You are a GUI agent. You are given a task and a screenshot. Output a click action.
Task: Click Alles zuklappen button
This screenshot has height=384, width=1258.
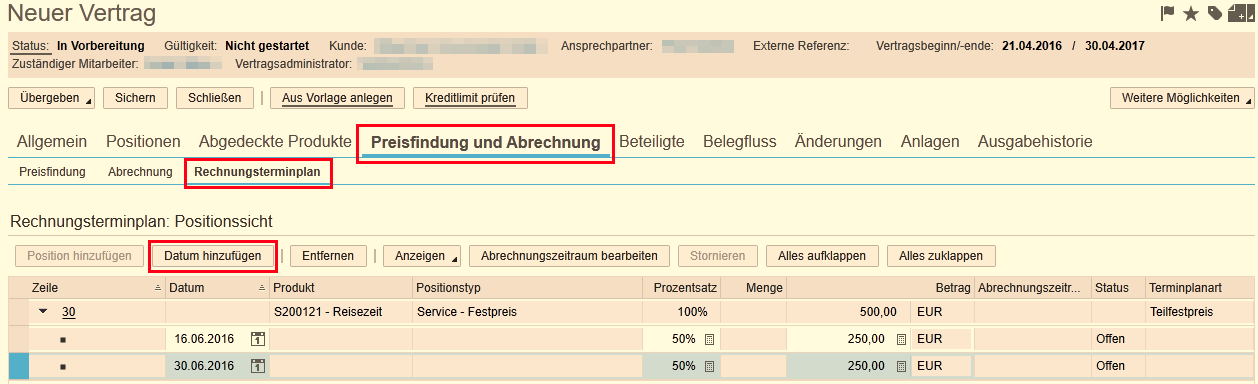(941, 256)
